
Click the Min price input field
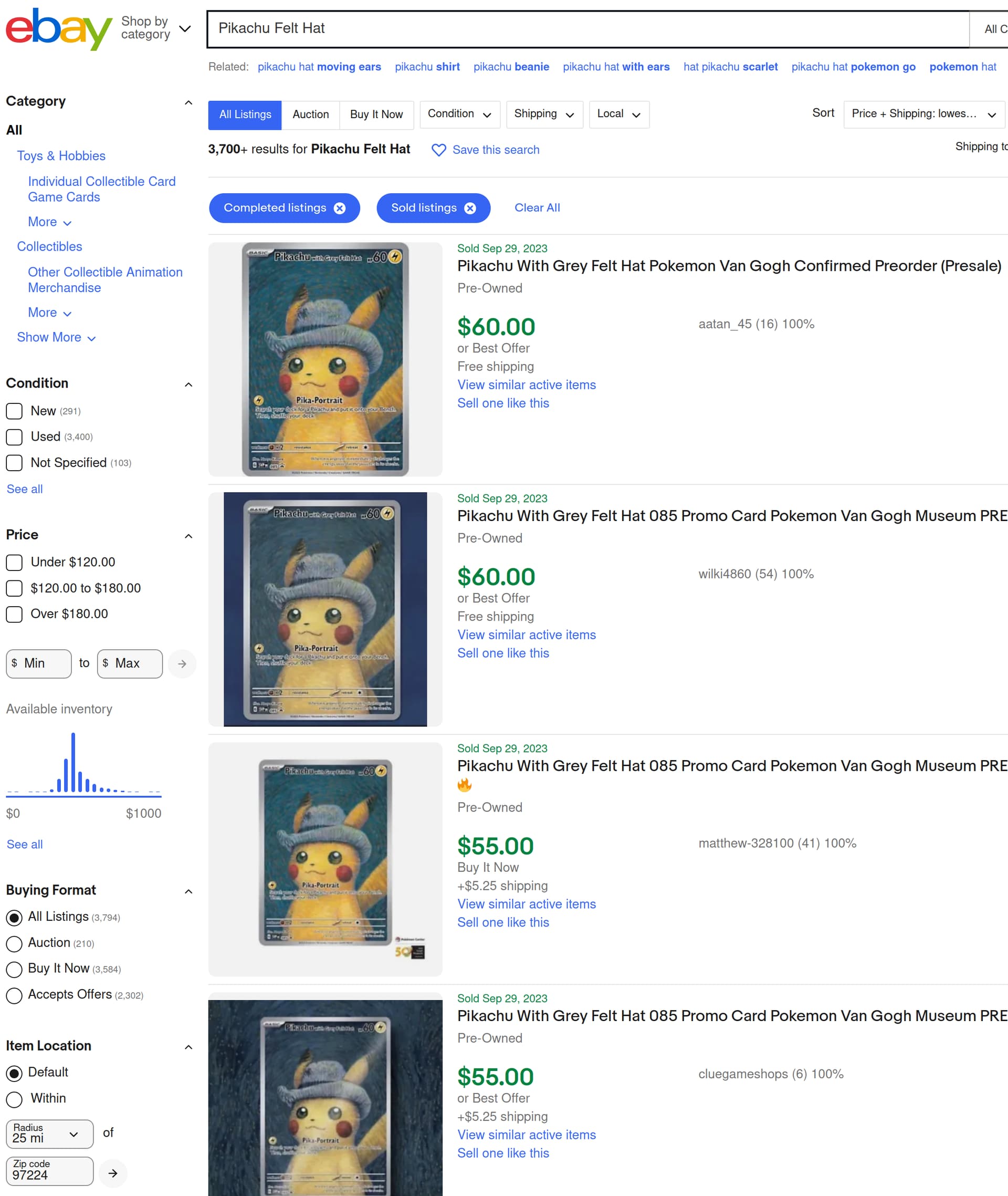[39, 664]
